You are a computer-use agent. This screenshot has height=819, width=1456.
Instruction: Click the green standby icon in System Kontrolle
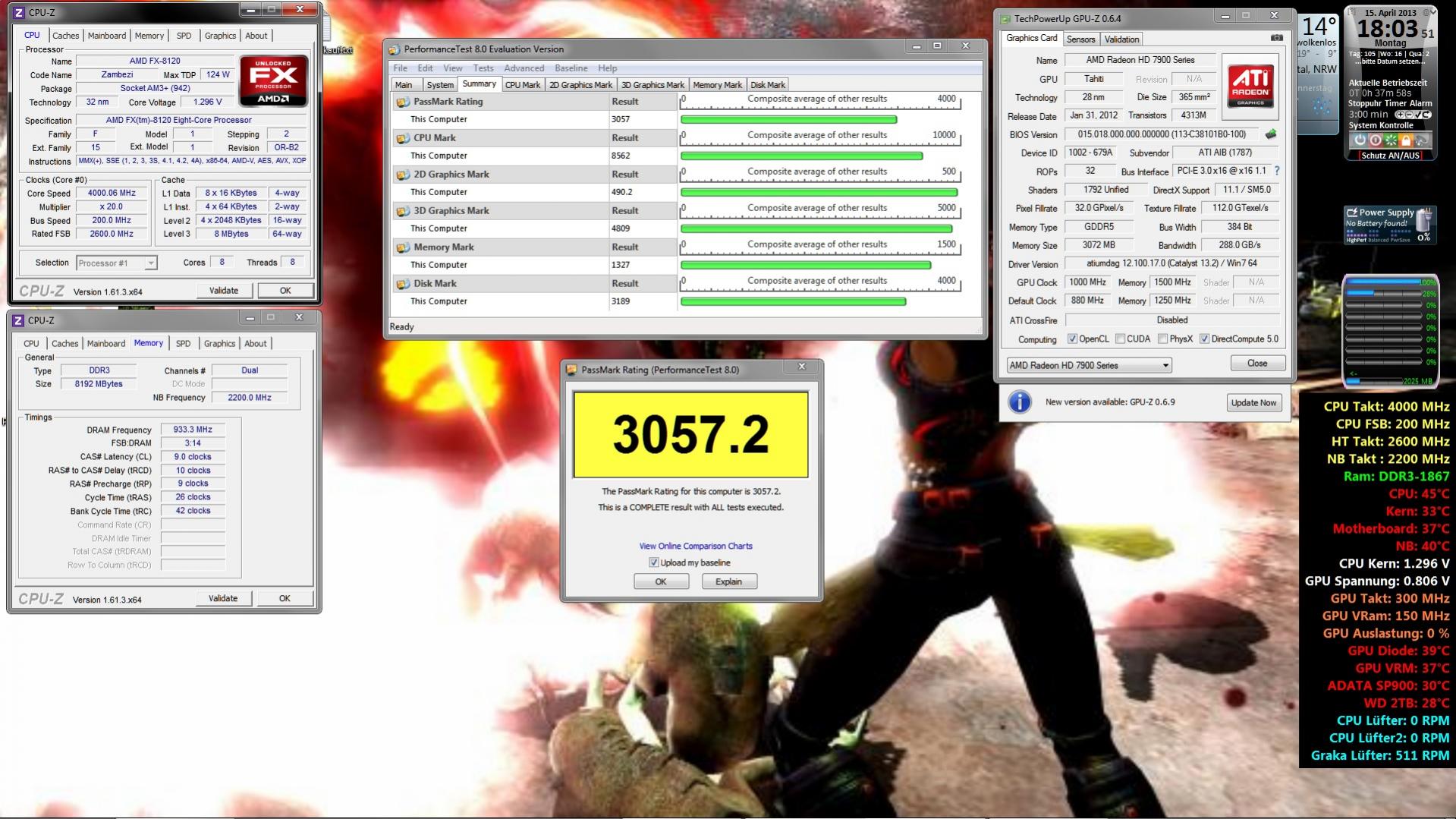pyautogui.click(x=1389, y=140)
